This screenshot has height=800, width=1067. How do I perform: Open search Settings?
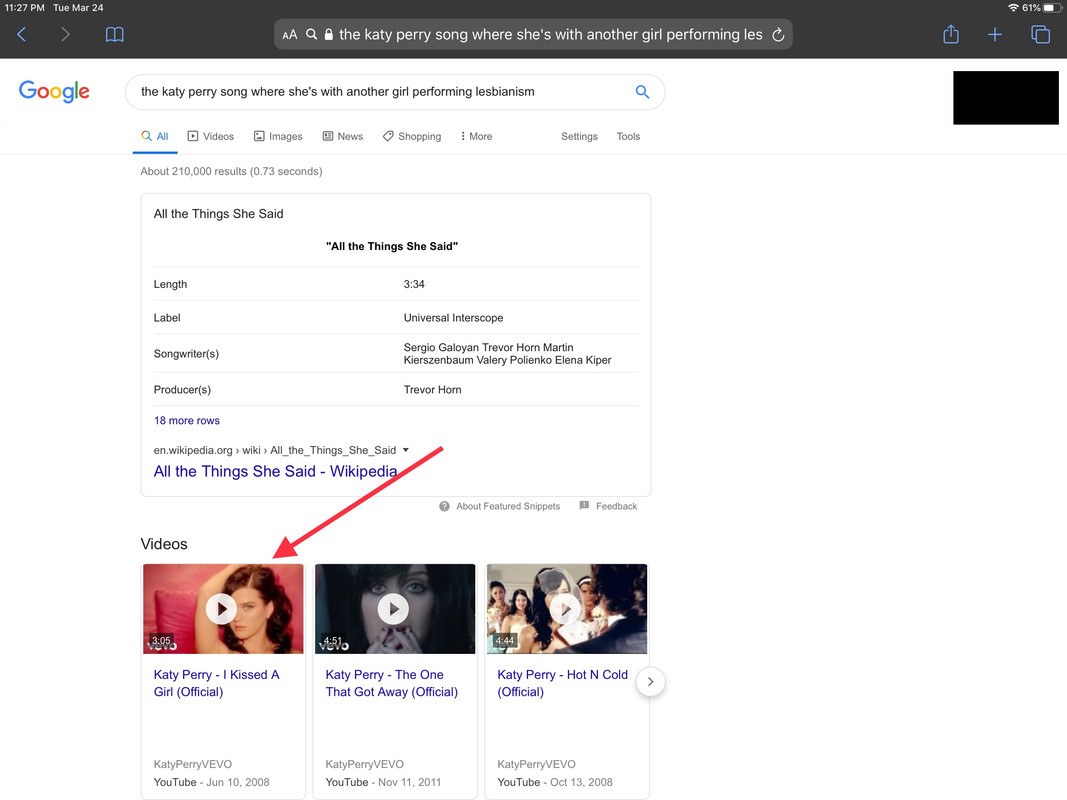pyautogui.click(x=579, y=136)
